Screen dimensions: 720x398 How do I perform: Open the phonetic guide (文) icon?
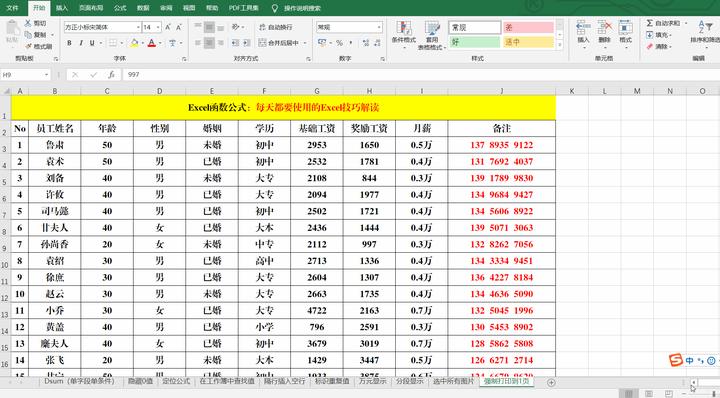173,43
